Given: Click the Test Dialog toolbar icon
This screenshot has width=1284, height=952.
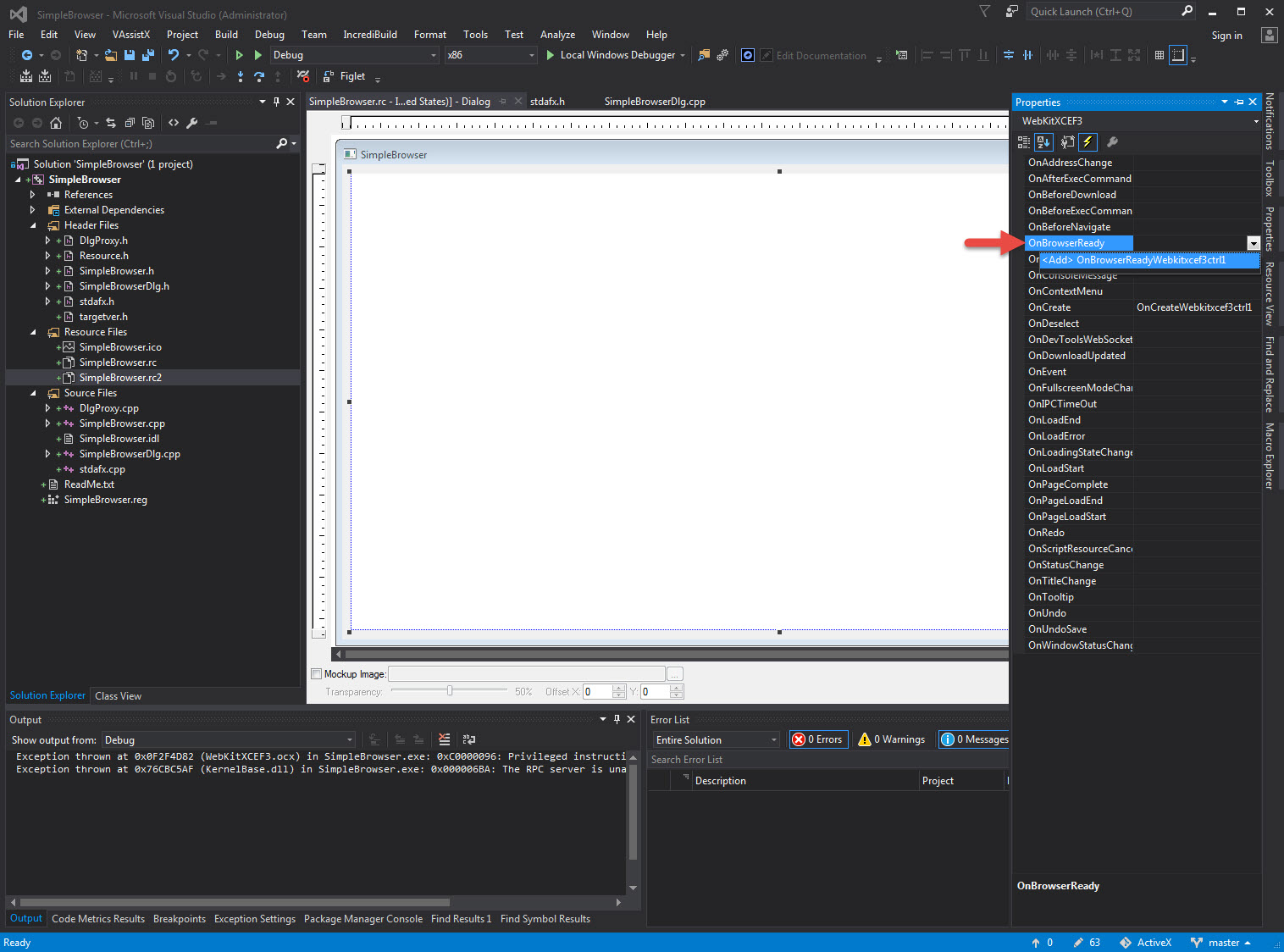Looking at the screenshot, I should point(901,55).
